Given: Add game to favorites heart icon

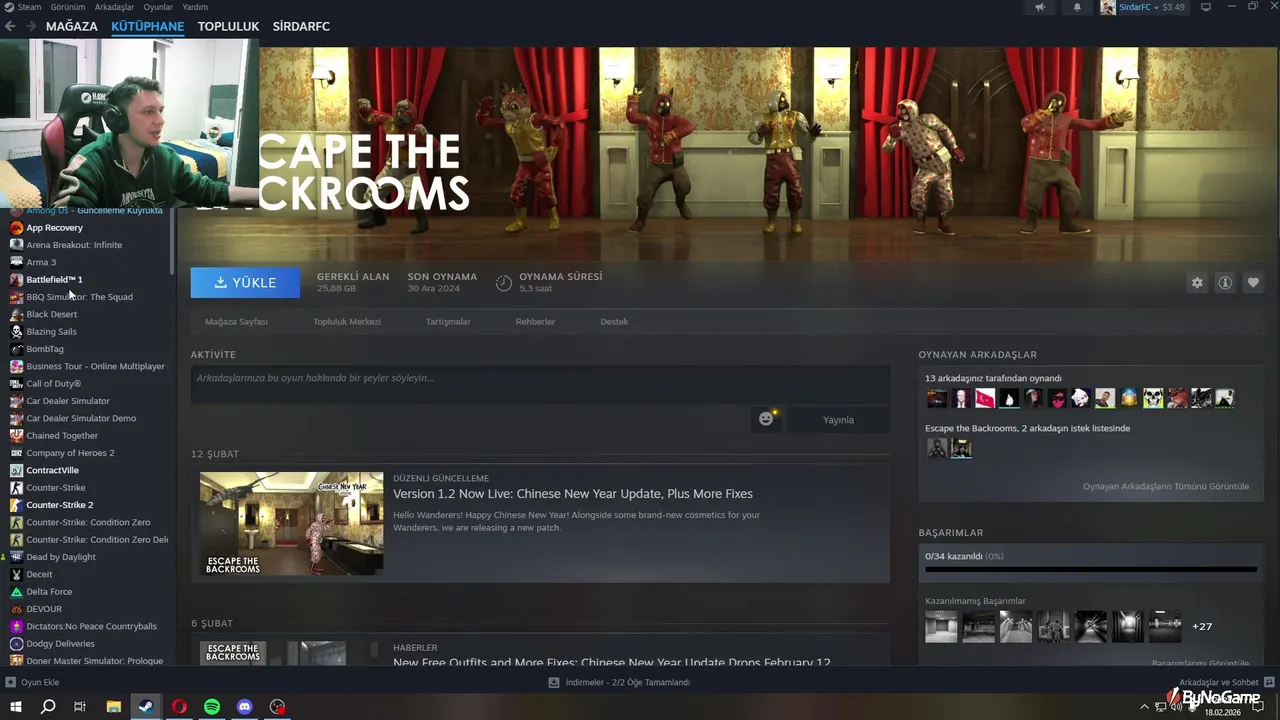Looking at the screenshot, I should [1253, 283].
